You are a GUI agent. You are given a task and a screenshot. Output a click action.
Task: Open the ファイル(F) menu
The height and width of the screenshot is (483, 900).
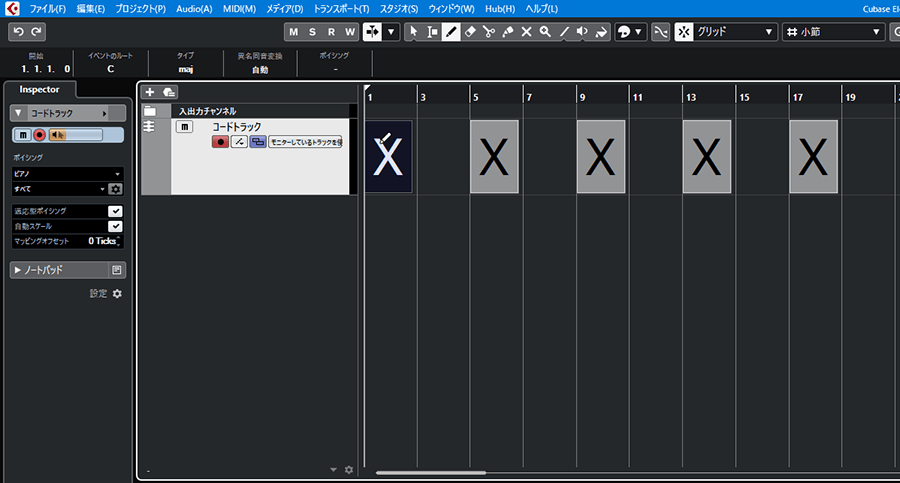click(x=48, y=9)
